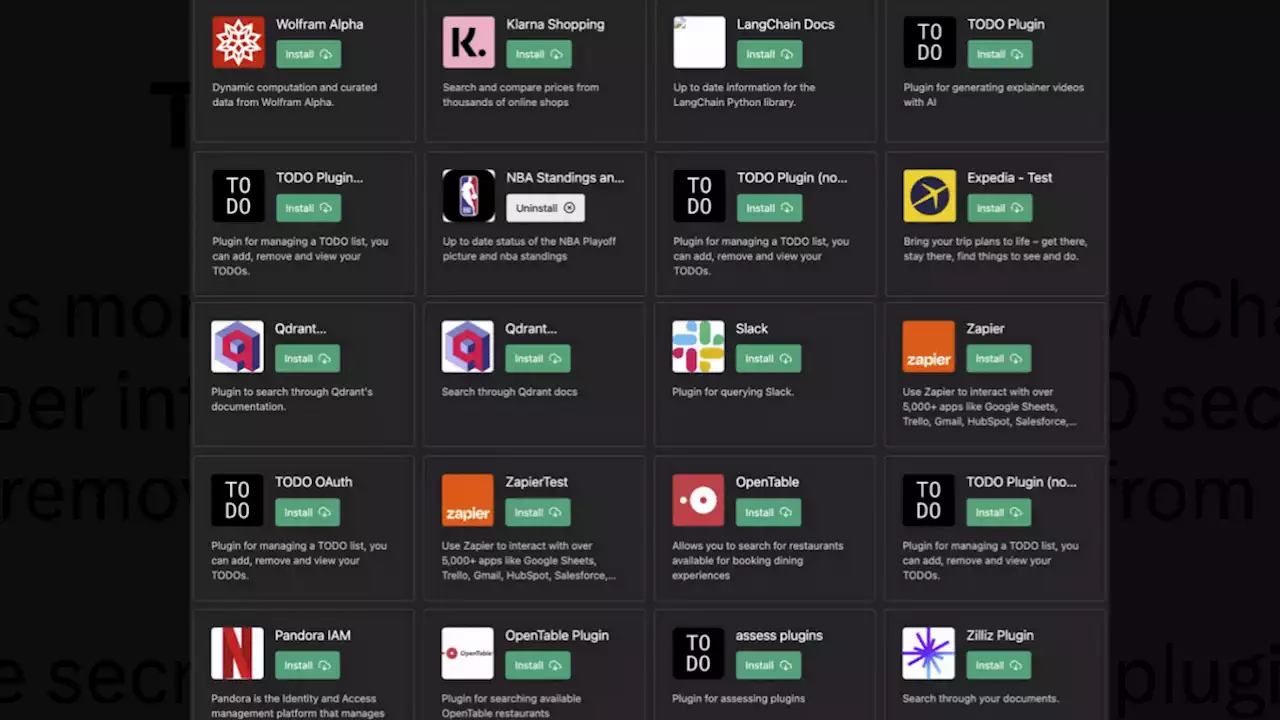Click the blank LangChain Docs logo thumbnail

pos(699,42)
